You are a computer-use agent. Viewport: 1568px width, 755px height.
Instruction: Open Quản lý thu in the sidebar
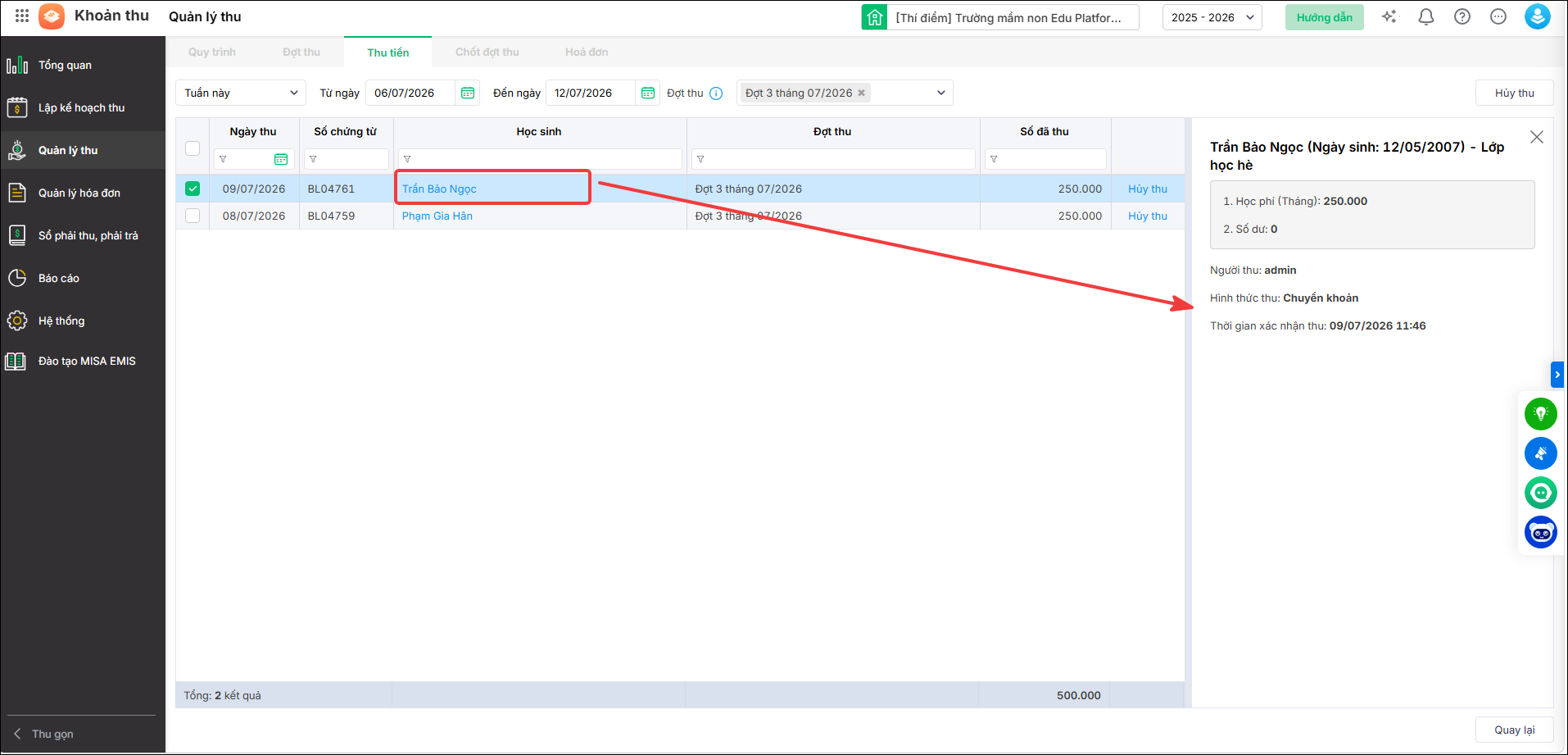pos(83,150)
